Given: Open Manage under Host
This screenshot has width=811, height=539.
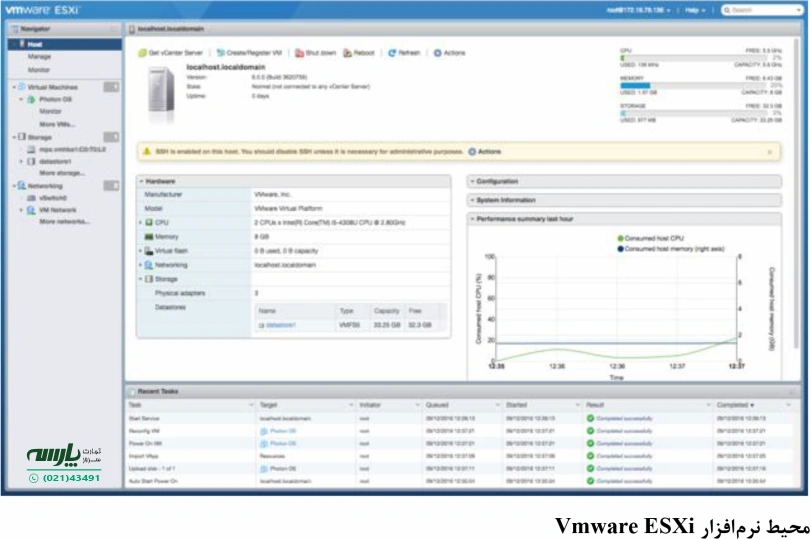Looking at the screenshot, I should 39,56.
